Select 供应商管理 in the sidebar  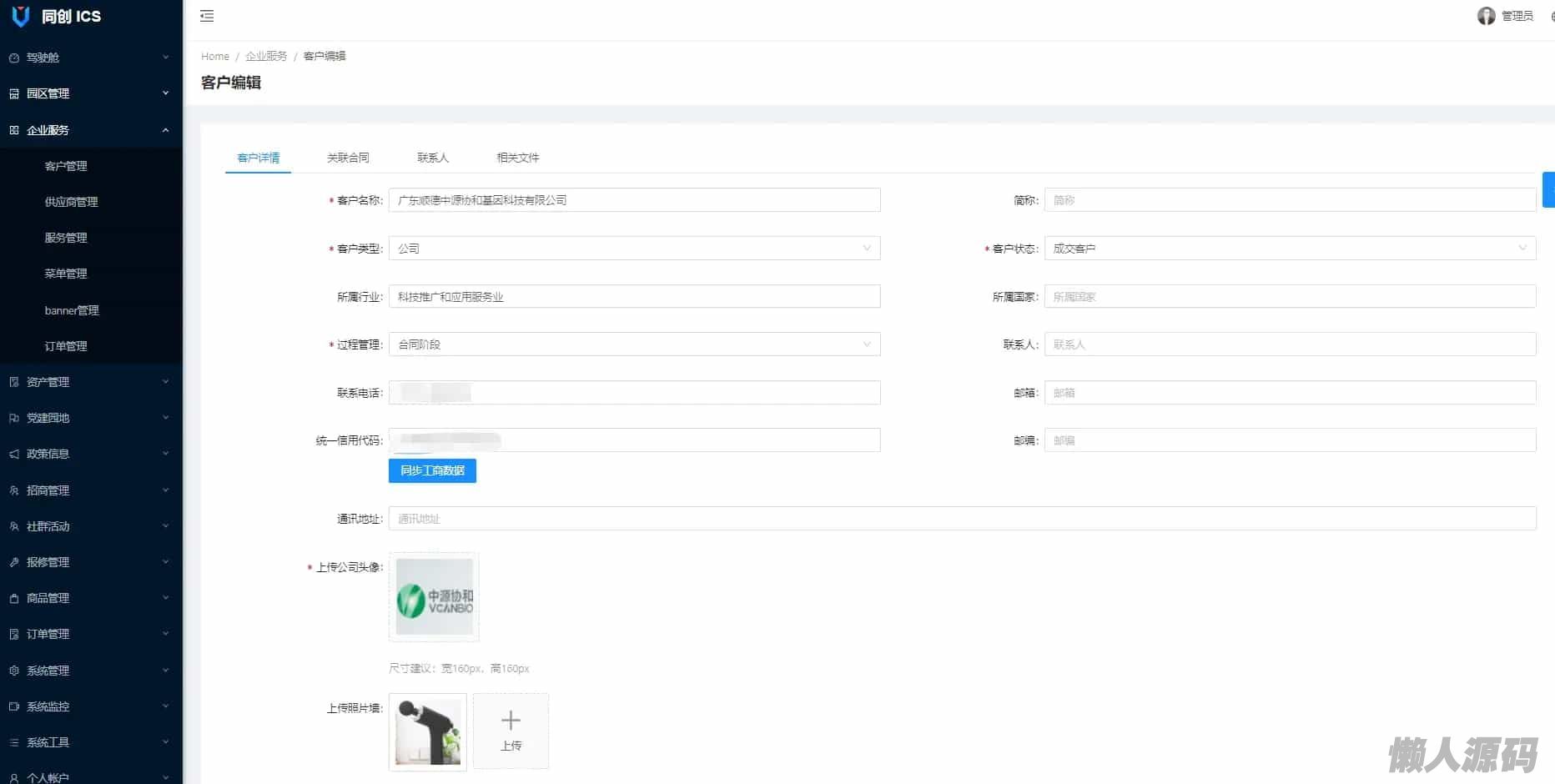coord(71,202)
